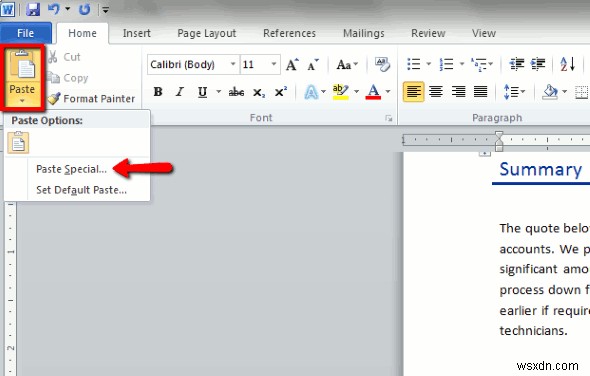
Task: Save the document with the floppy disk icon
Action: click(33, 9)
